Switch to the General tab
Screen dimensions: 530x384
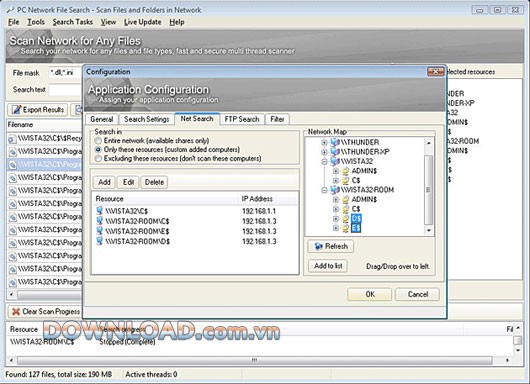tap(102, 119)
